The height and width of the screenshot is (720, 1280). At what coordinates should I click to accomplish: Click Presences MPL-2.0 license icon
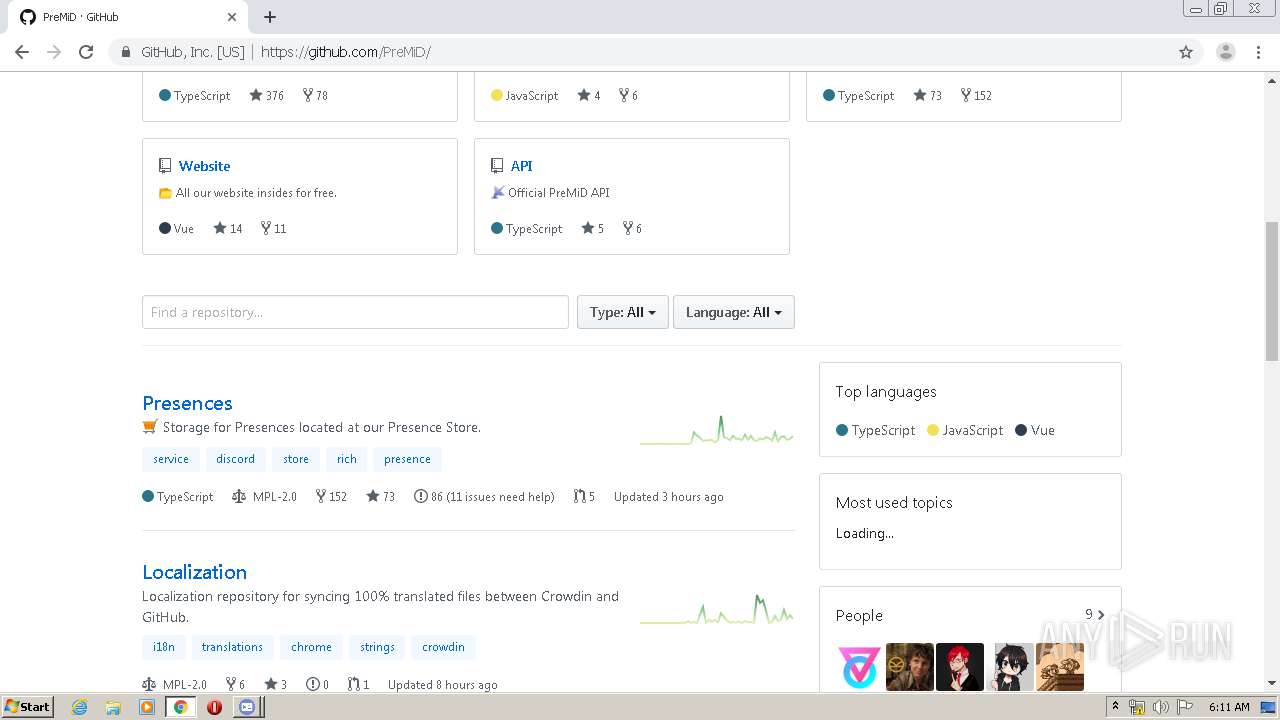point(239,496)
